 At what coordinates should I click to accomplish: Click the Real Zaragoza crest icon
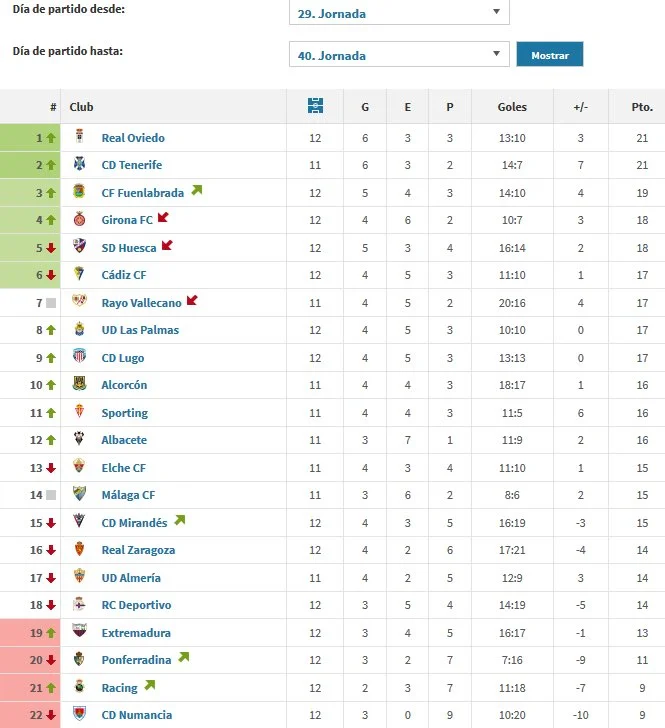point(80,550)
